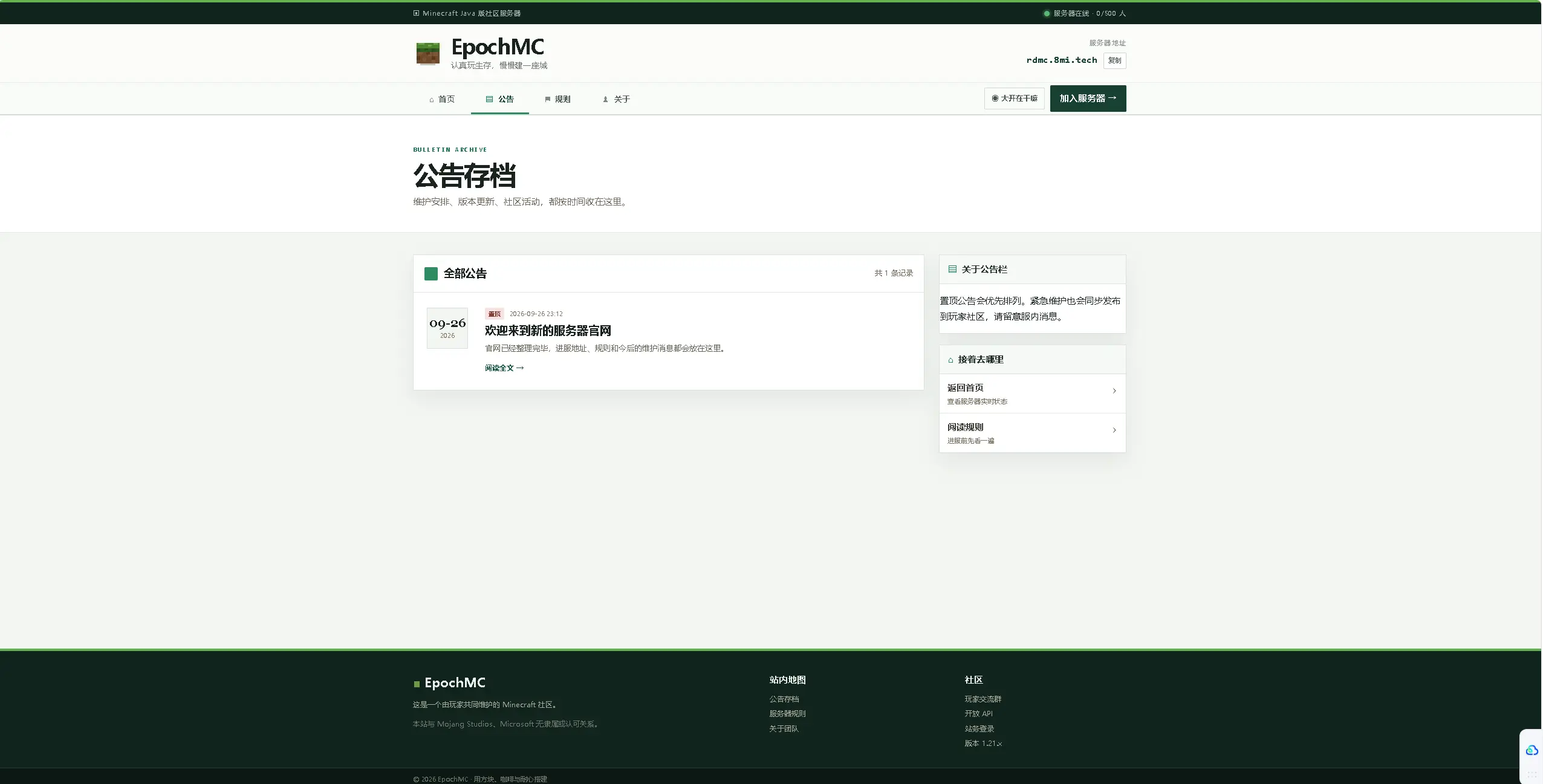Open footer link 玩家交流群
Screen dimensions: 1543x784
pyautogui.click(x=983, y=699)
